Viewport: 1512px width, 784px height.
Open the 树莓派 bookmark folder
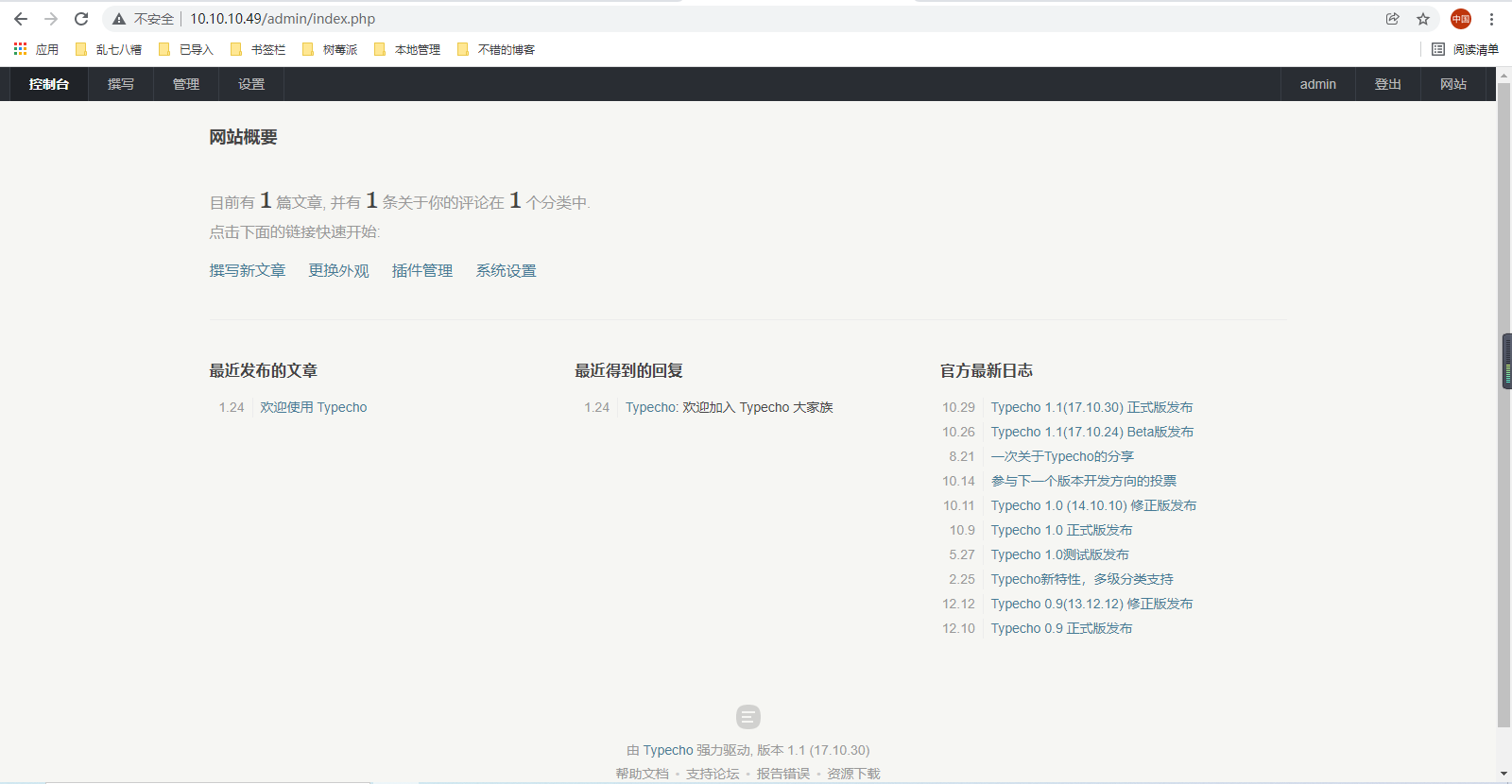(x=330, y=49)
